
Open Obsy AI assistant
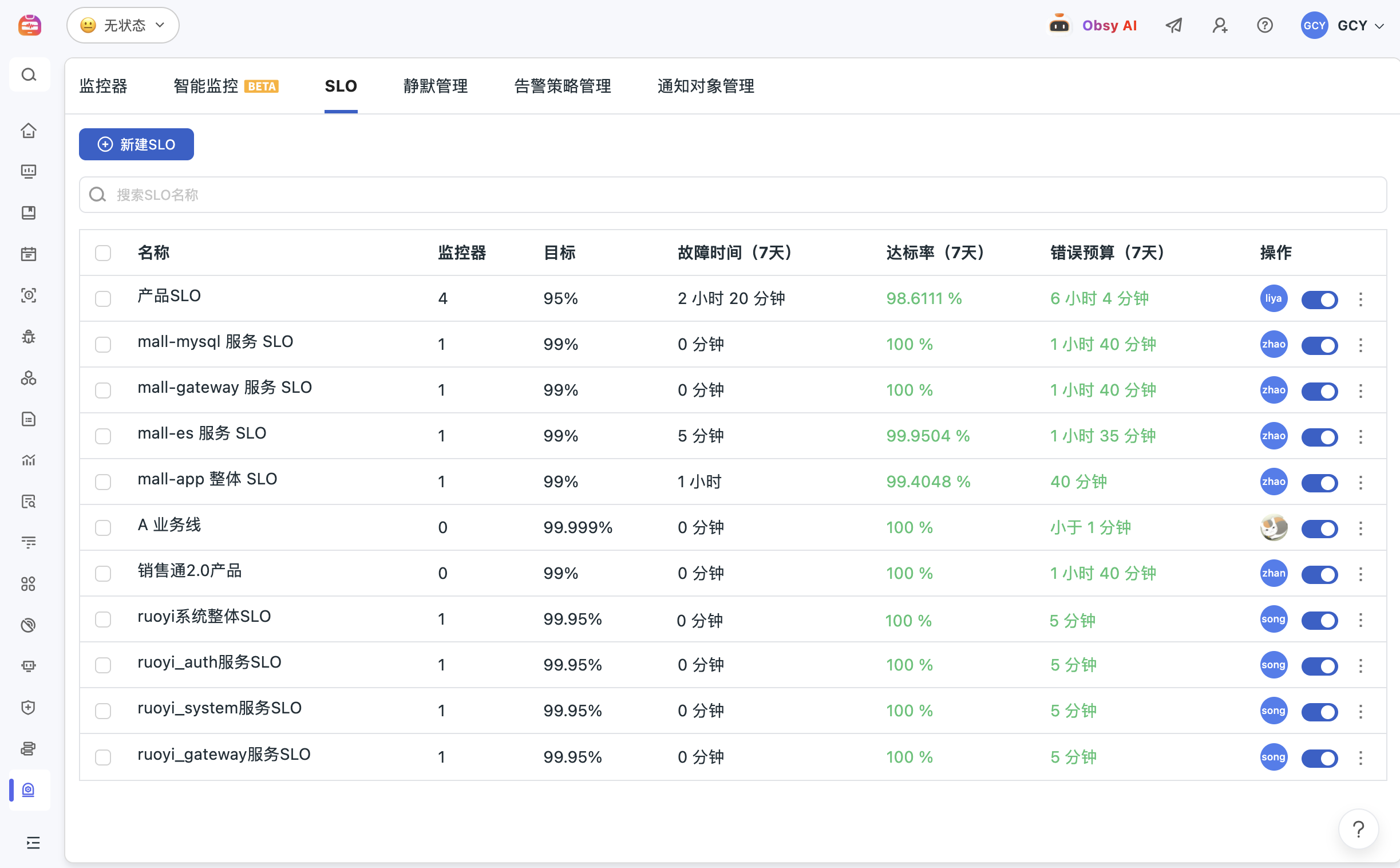point(1093,25)
